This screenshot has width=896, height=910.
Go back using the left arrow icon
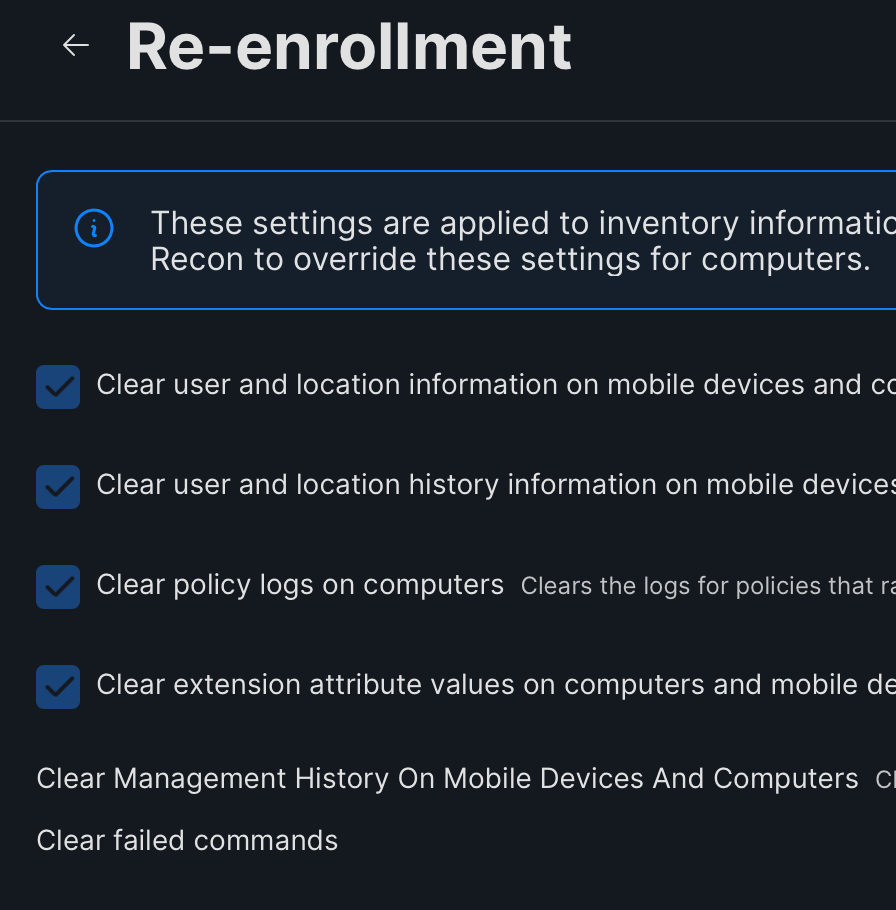click(x=75, y=45)
